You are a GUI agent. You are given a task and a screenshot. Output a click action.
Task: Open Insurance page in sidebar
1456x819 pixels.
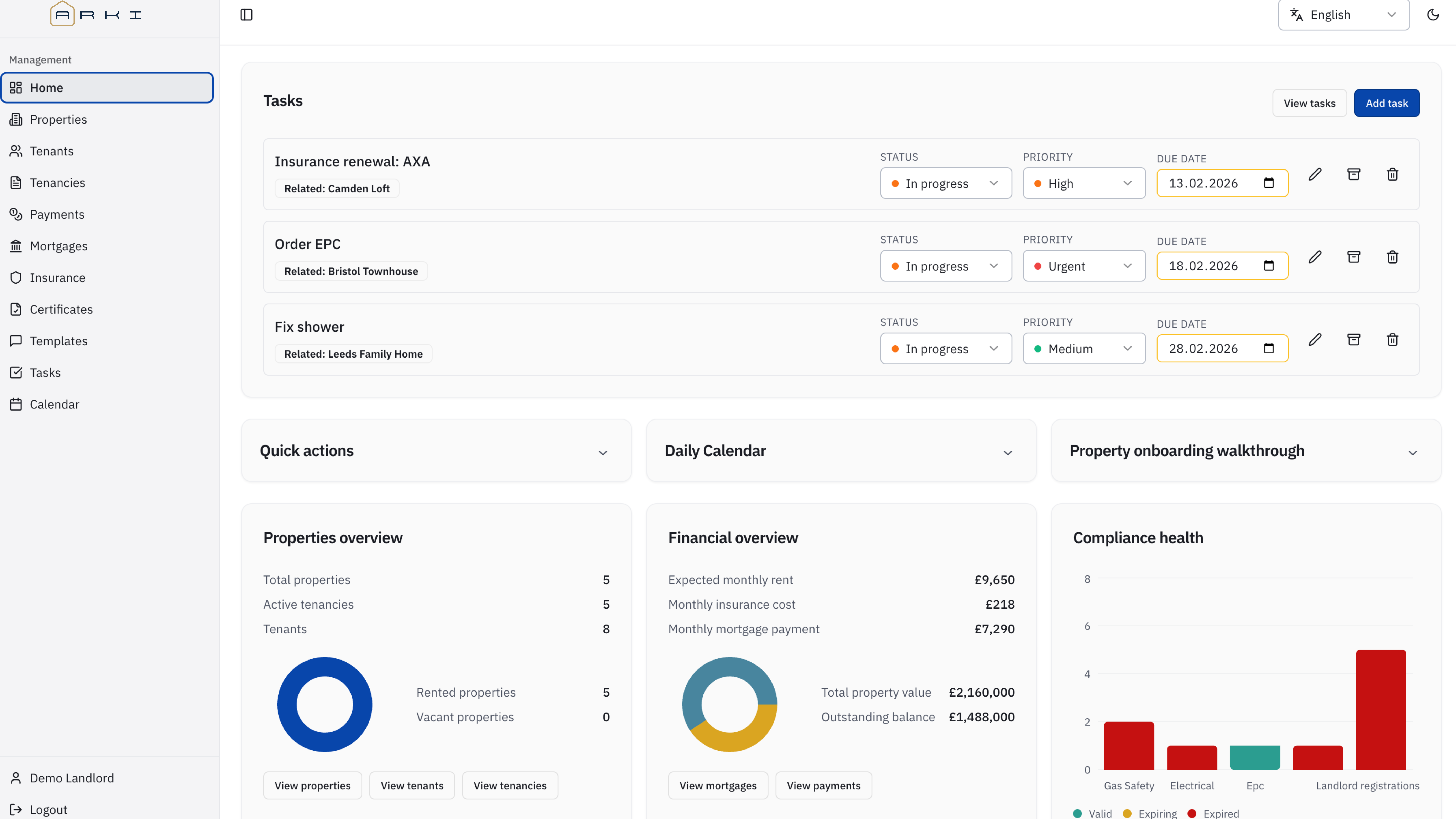pyautogui.click(x=107, y=277)
